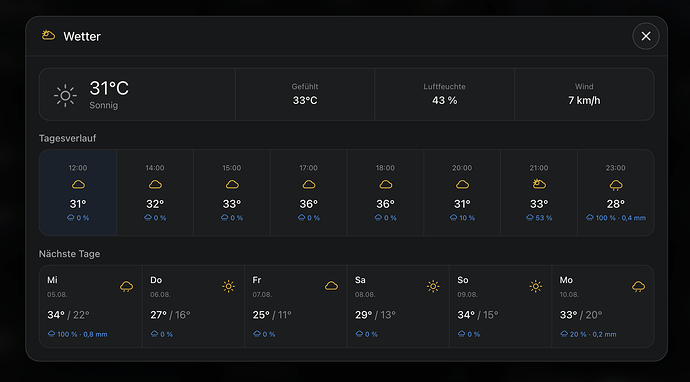Screen dimensions: 690x382
Task: Click the Gefühlt label
Action: (305, 87)
